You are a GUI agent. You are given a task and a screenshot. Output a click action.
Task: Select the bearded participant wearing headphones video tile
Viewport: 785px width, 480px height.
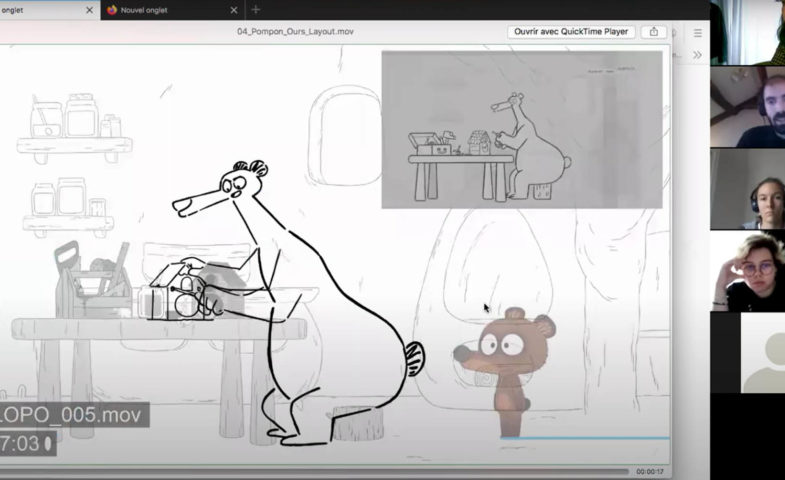[x=747, y=107]
